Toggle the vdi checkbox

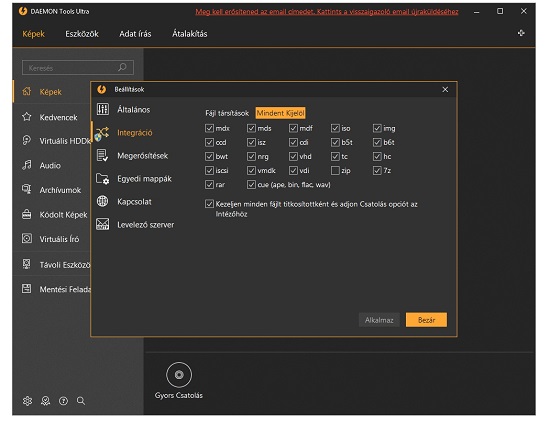[x=293, y=170]
